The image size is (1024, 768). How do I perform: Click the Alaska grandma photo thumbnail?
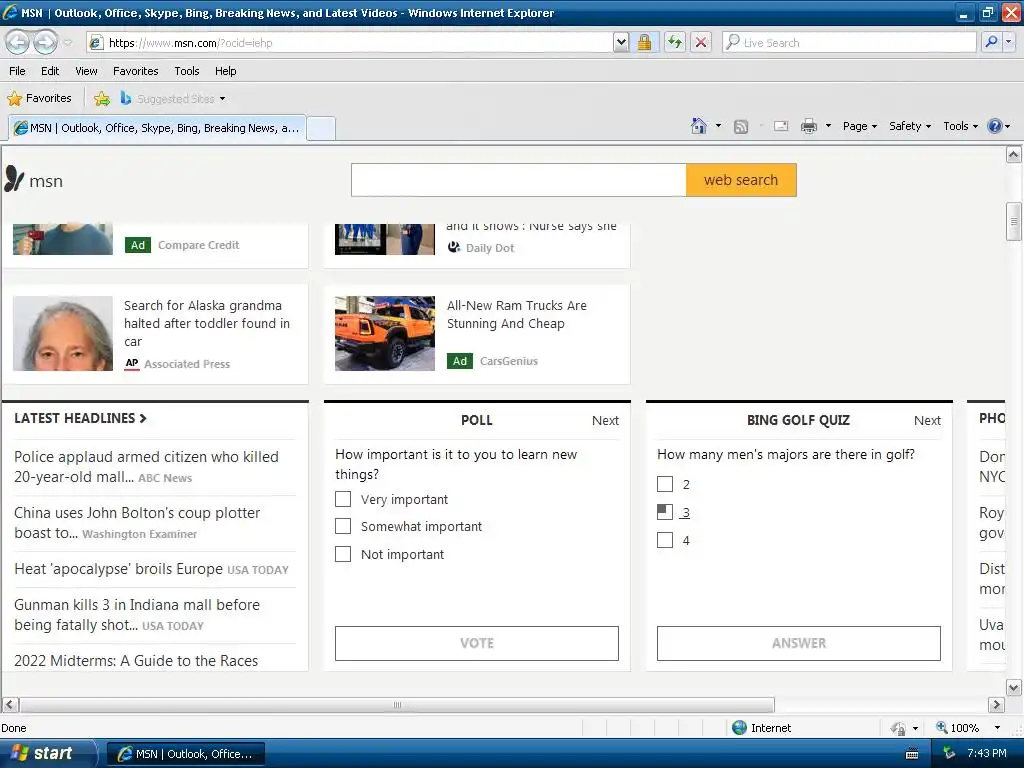[x=63, y=333]
